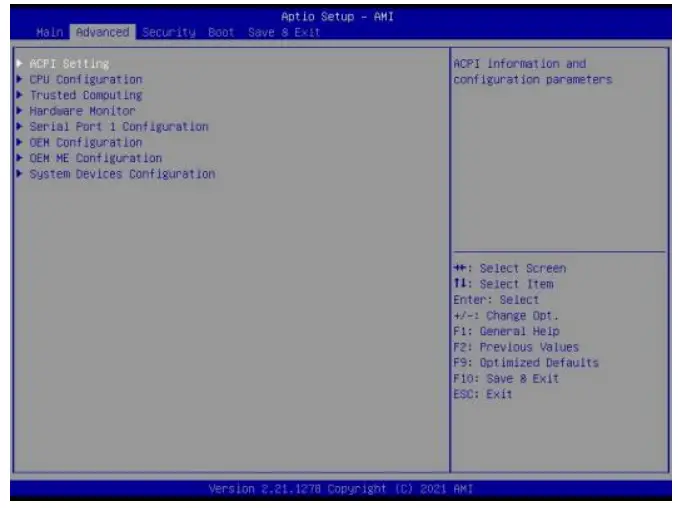
Task: Click the arrow beside System Devices Configuration
Action: 20,173
